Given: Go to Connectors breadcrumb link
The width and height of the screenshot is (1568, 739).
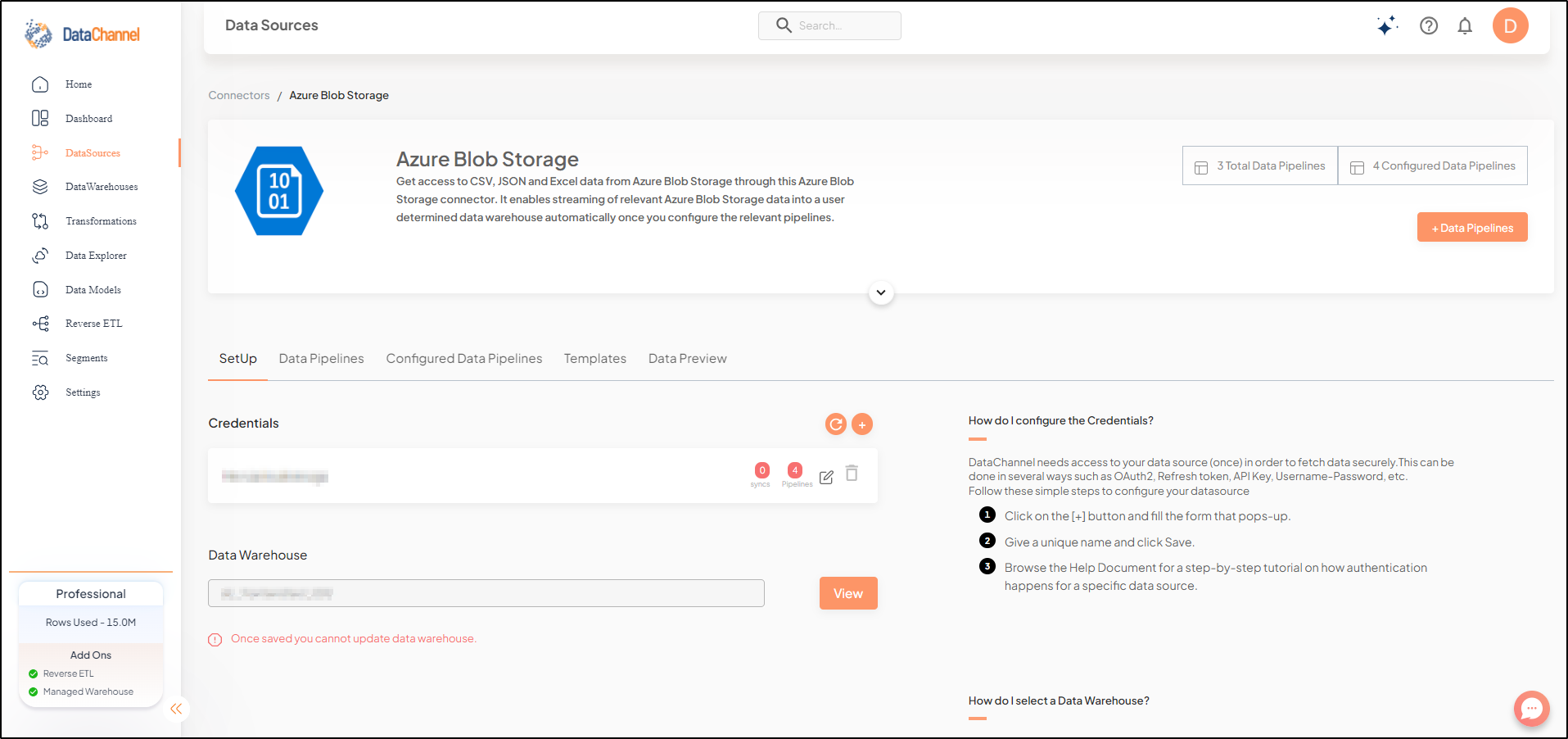Looking at the screenshot, I should [239, 95].
